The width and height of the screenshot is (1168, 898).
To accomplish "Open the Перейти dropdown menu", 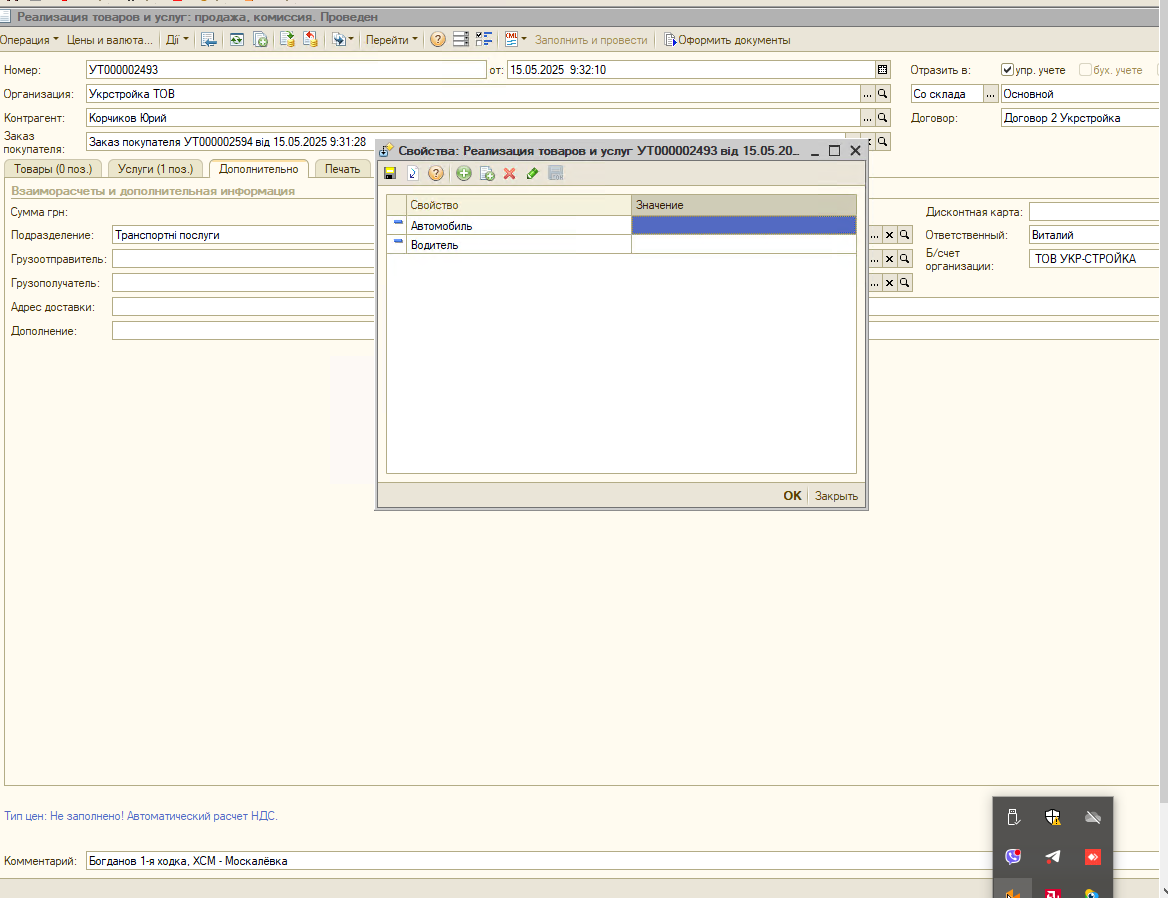I will coord(392,40).
